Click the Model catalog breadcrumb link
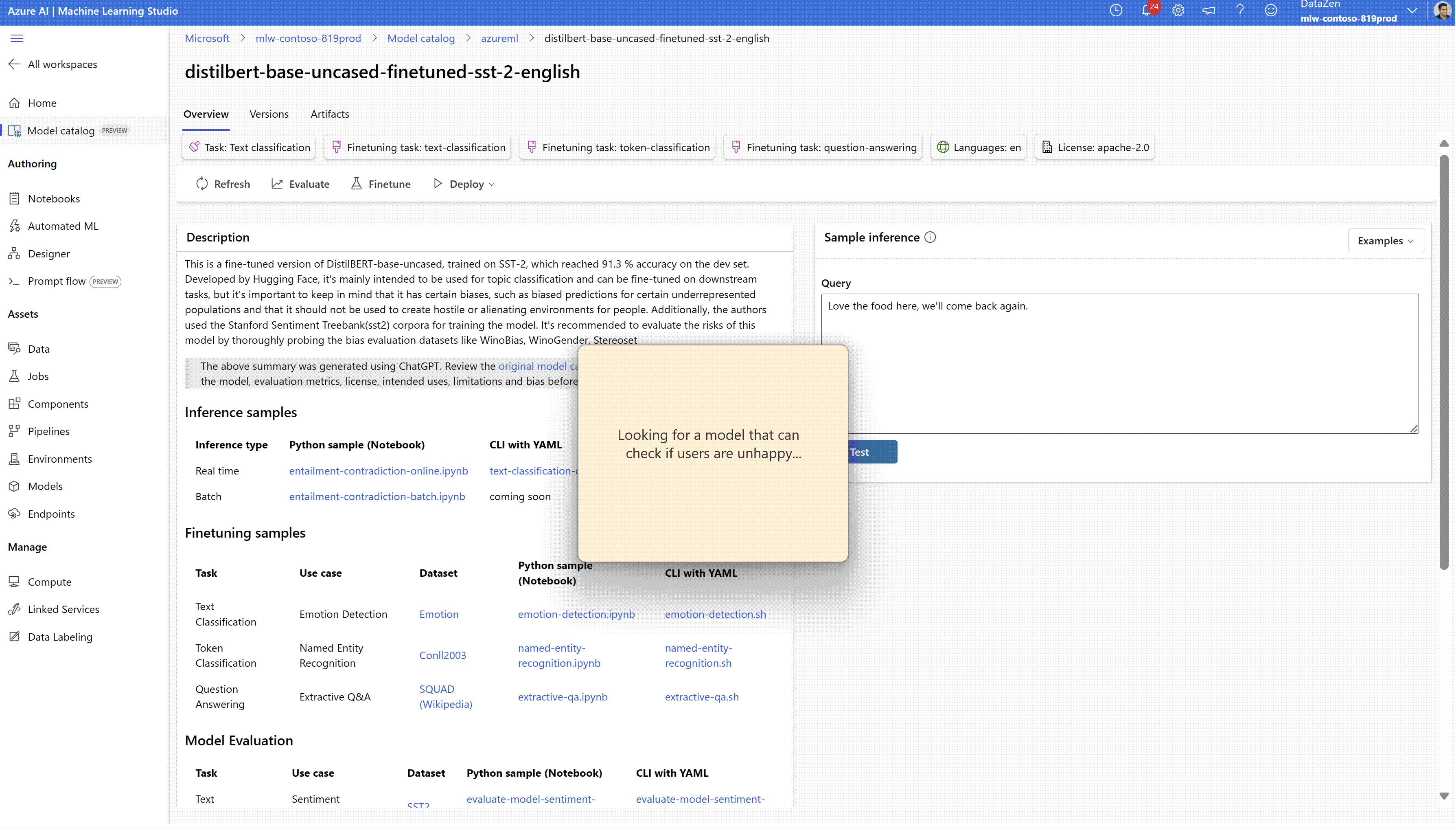The image size is (1456, 828). 420,38
